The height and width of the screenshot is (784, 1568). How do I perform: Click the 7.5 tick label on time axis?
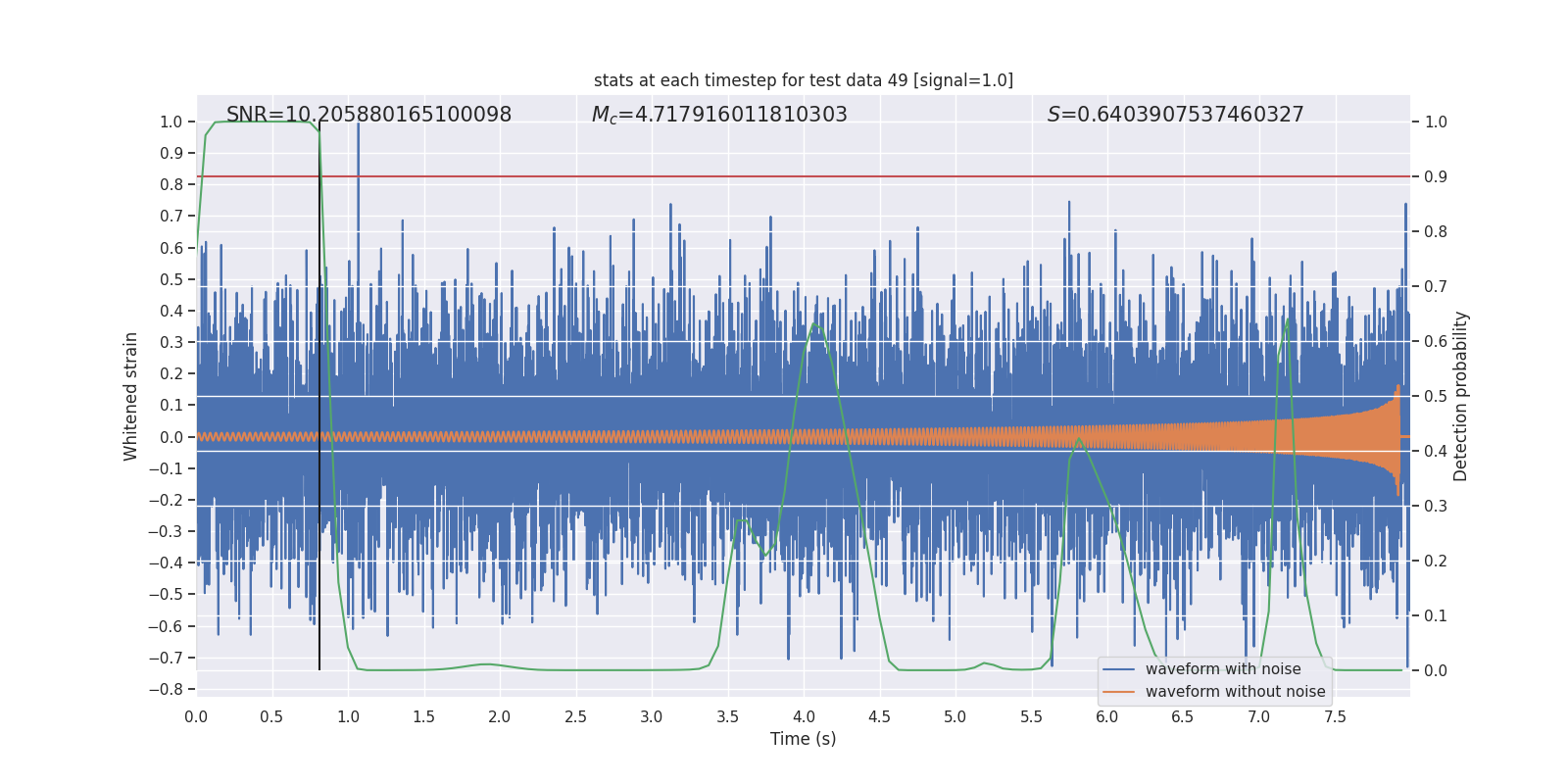(1335, 717)
